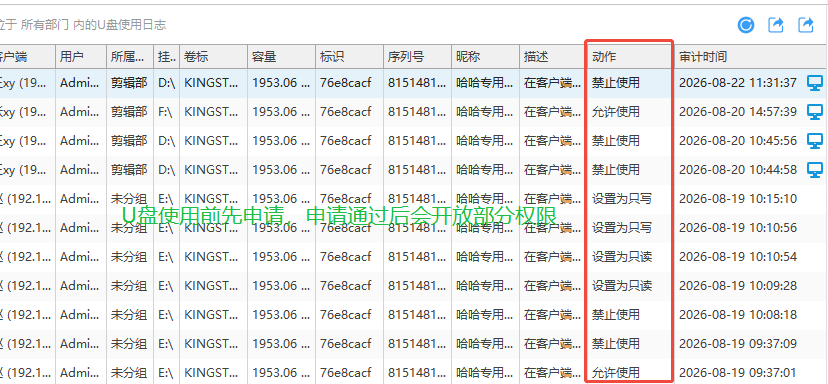Click the D:\ drive cell in the 11:31:37 row
This screenshot has height=384, width=828.
point(166,83)
